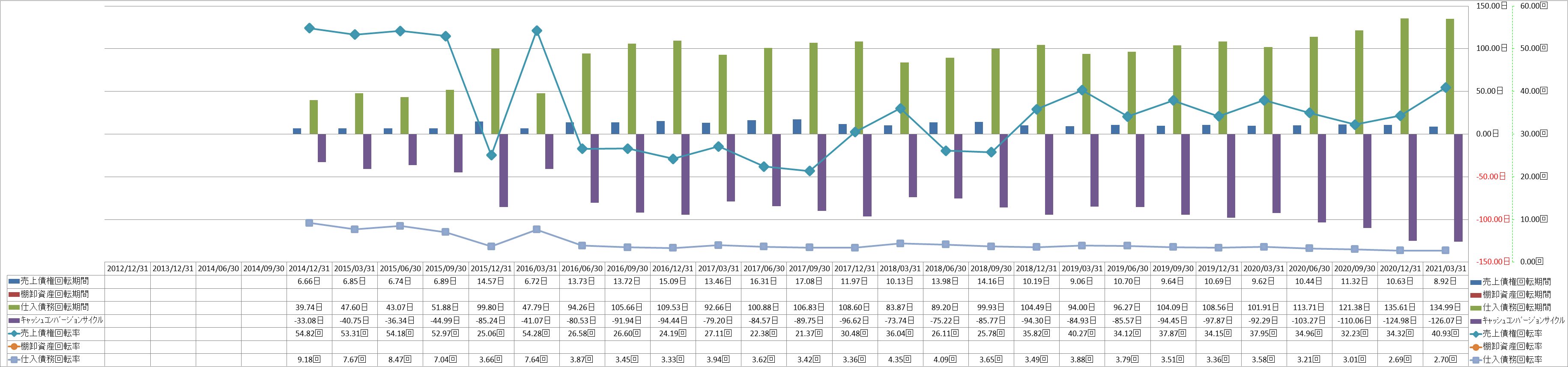Image resolution: width=1568 pixels, height=367 pixels.
Task: Select the 2018/06/30 column header
Action: point(945,269)
